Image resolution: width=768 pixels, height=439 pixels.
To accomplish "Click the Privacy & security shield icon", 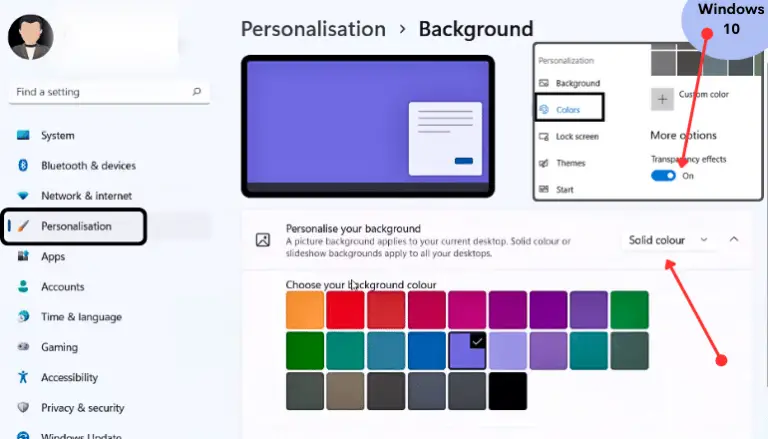I will 23,408.
